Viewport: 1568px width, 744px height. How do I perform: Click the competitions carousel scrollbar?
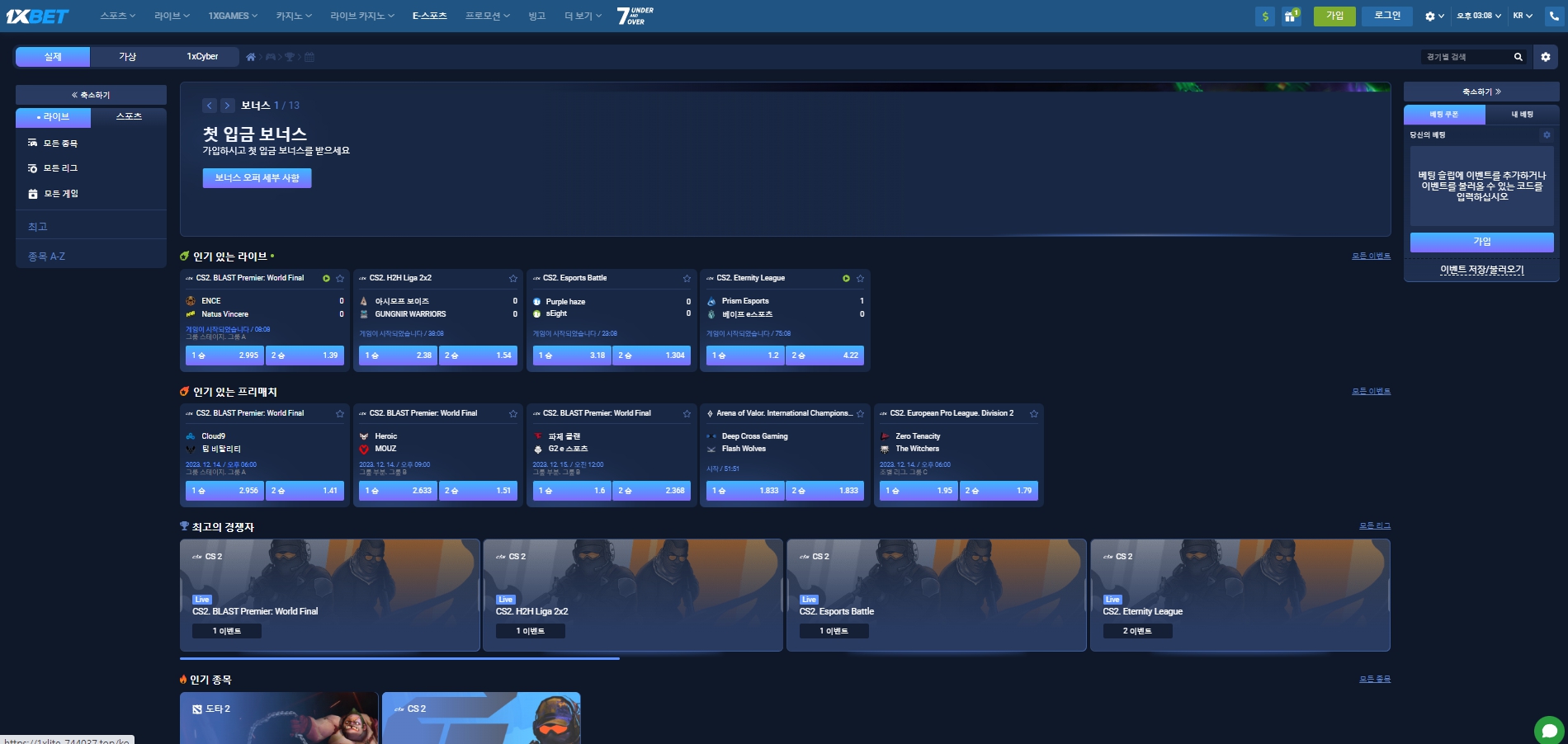(x=399, y=659)
